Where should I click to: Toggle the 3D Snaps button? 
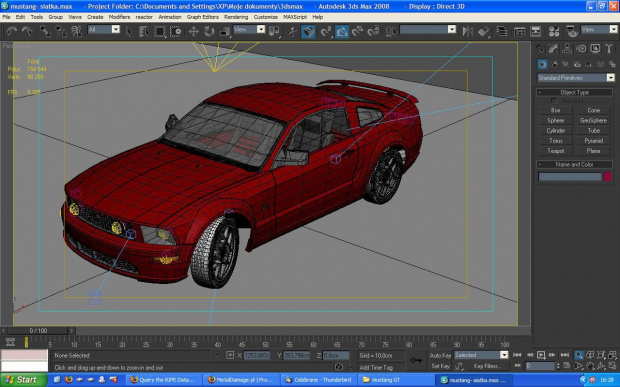point(326,31)
